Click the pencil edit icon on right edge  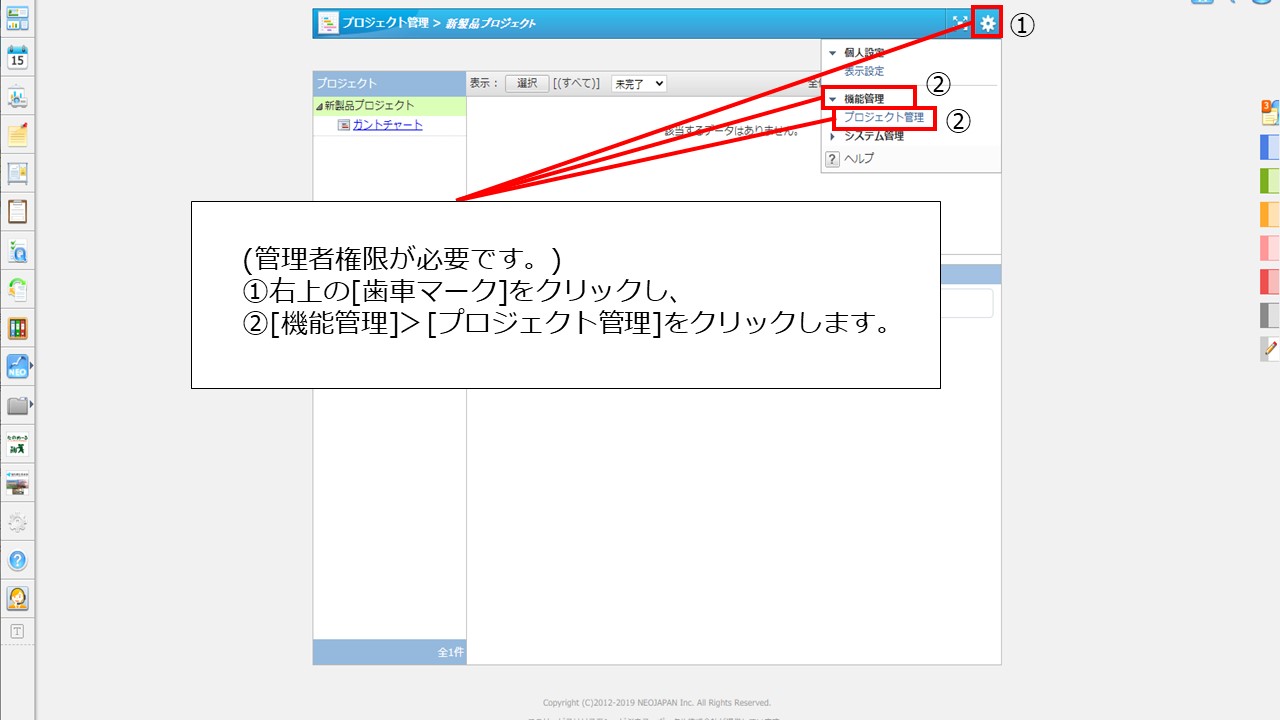click(x=1270, y=349)
